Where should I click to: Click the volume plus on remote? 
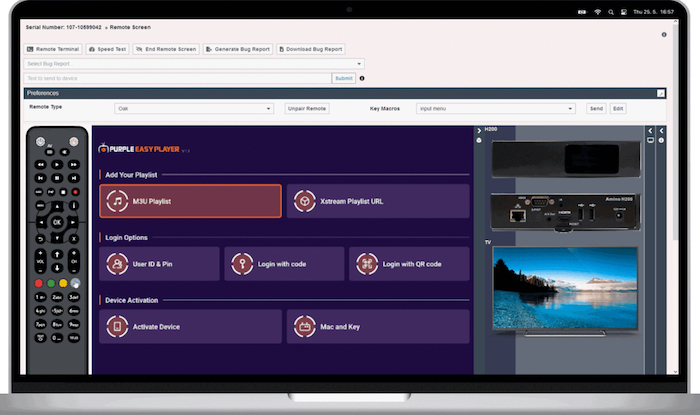pos(41,253)
